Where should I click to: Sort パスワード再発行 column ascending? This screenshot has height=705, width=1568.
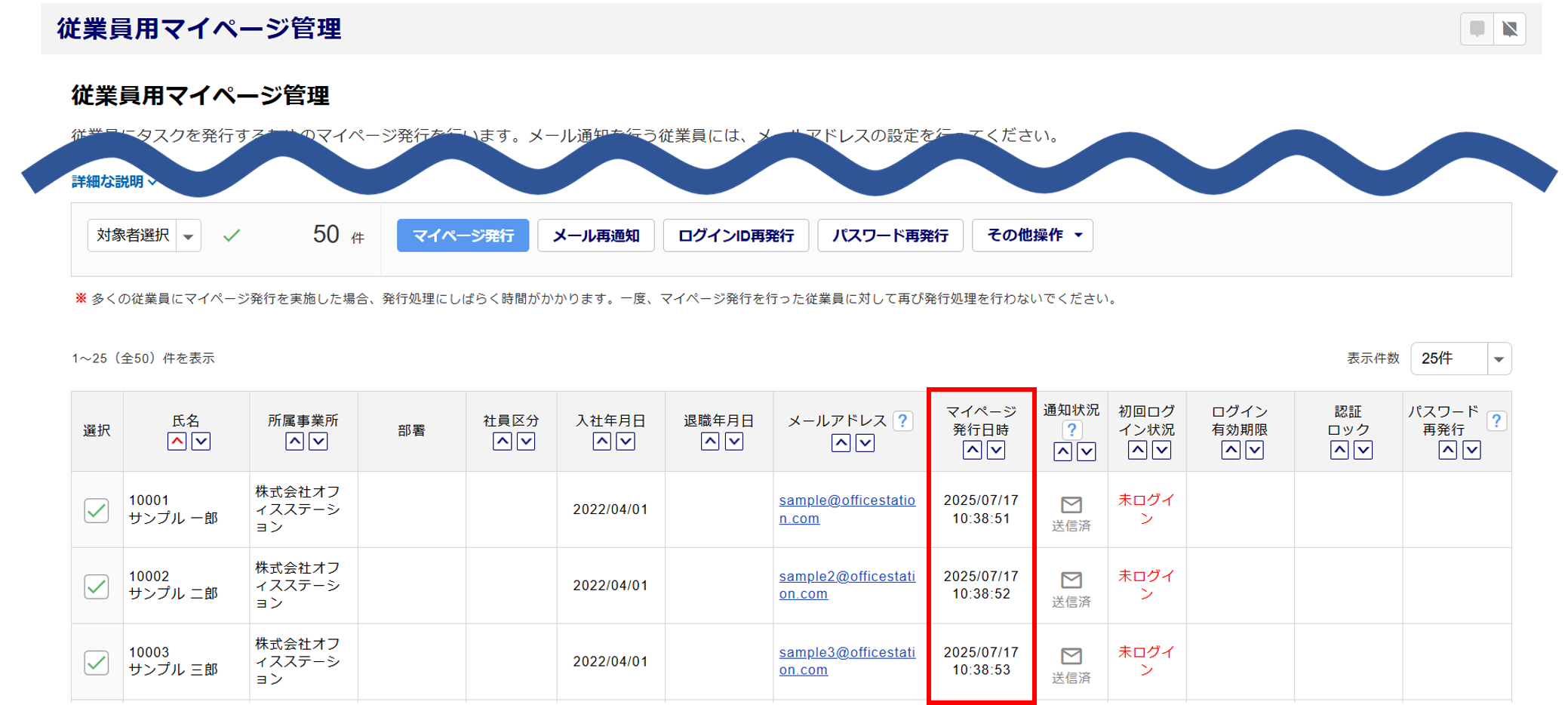click(1447, 451)
